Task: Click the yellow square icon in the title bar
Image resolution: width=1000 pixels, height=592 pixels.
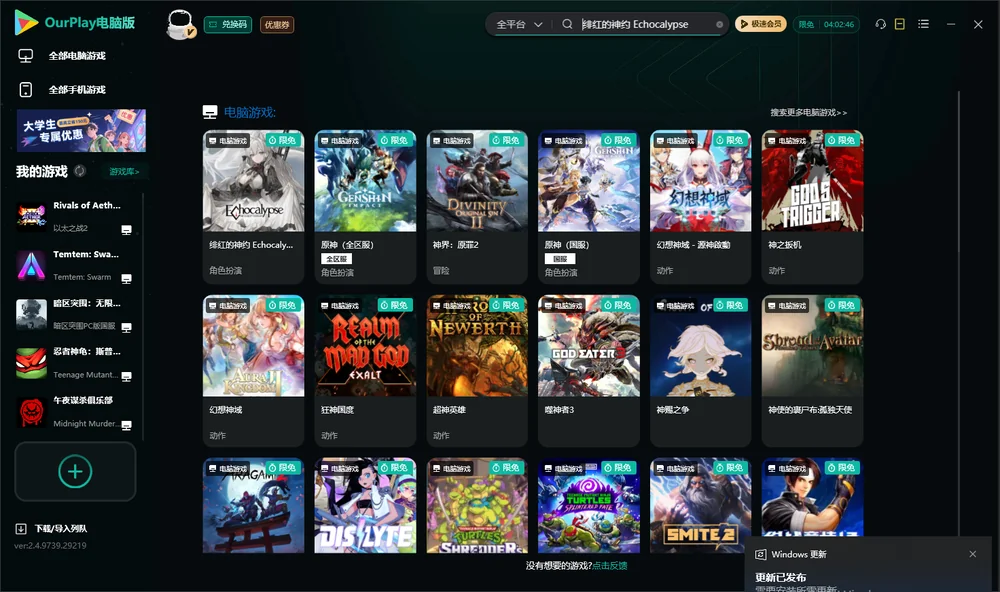Action: (x=900, y=24)
